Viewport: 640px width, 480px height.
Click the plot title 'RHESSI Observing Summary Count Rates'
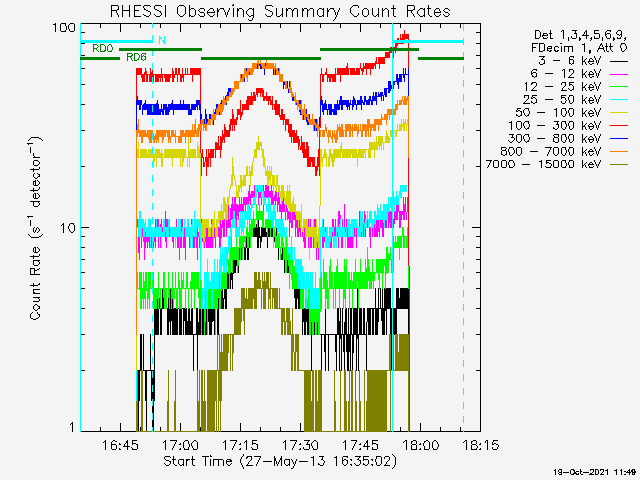pos(280,11)
